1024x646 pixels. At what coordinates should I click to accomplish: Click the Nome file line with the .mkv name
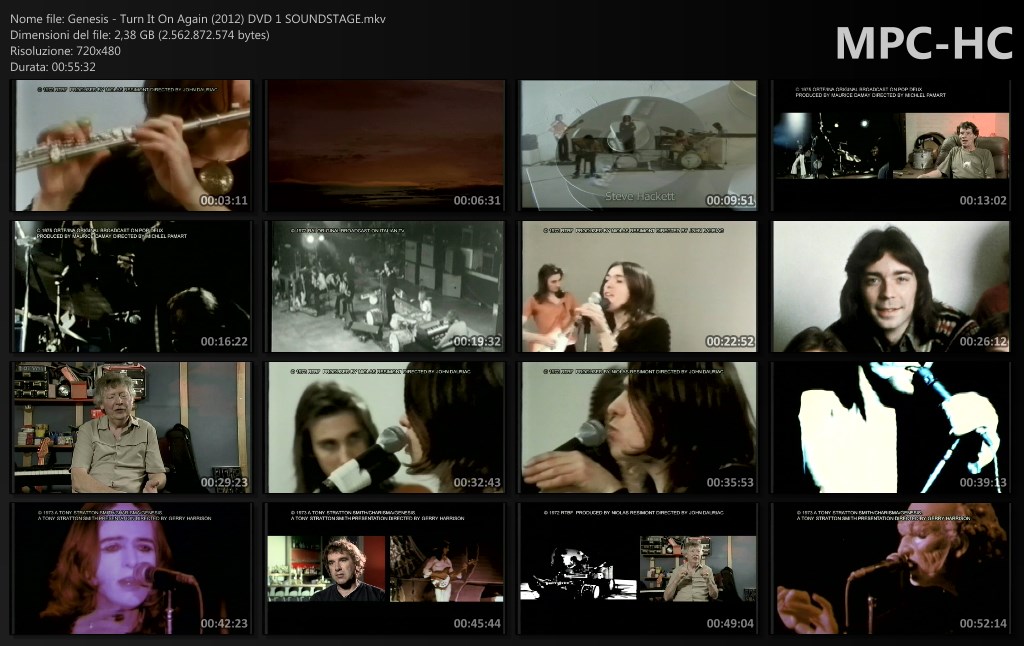(198, 19)
